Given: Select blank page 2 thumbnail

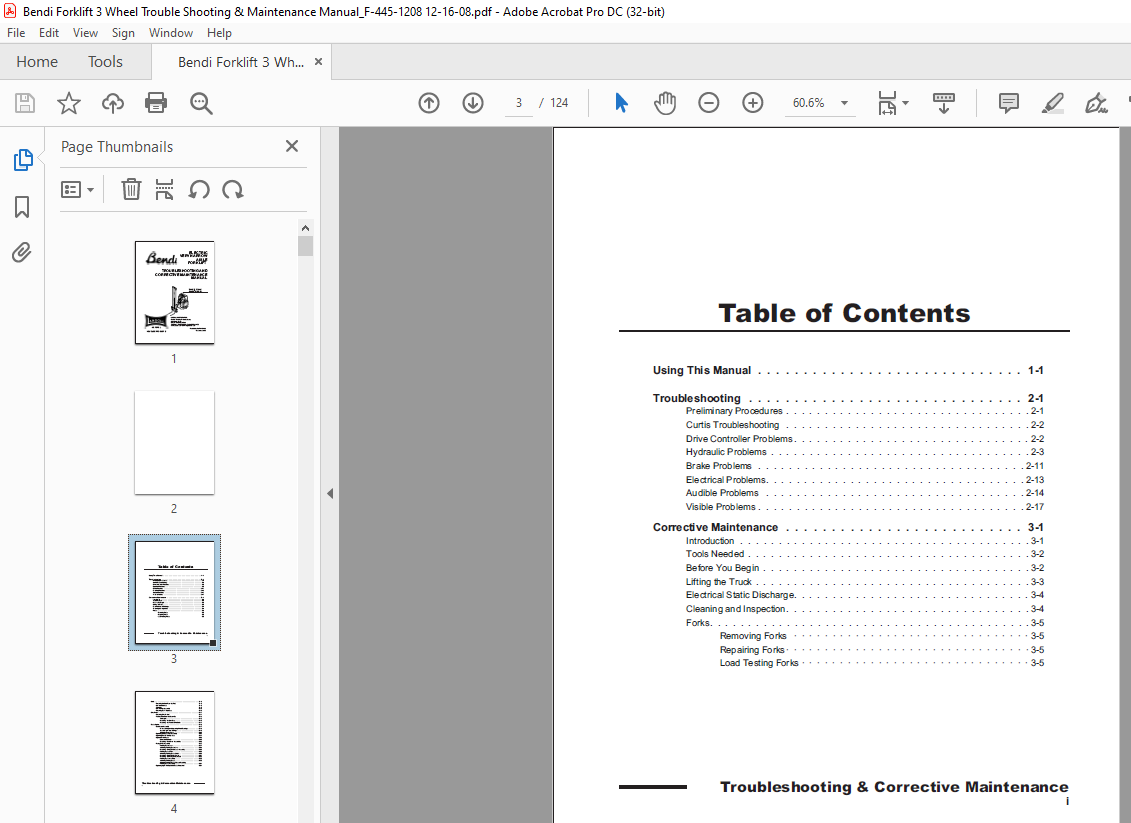Looking at the screenshot, I should point(175,442).
